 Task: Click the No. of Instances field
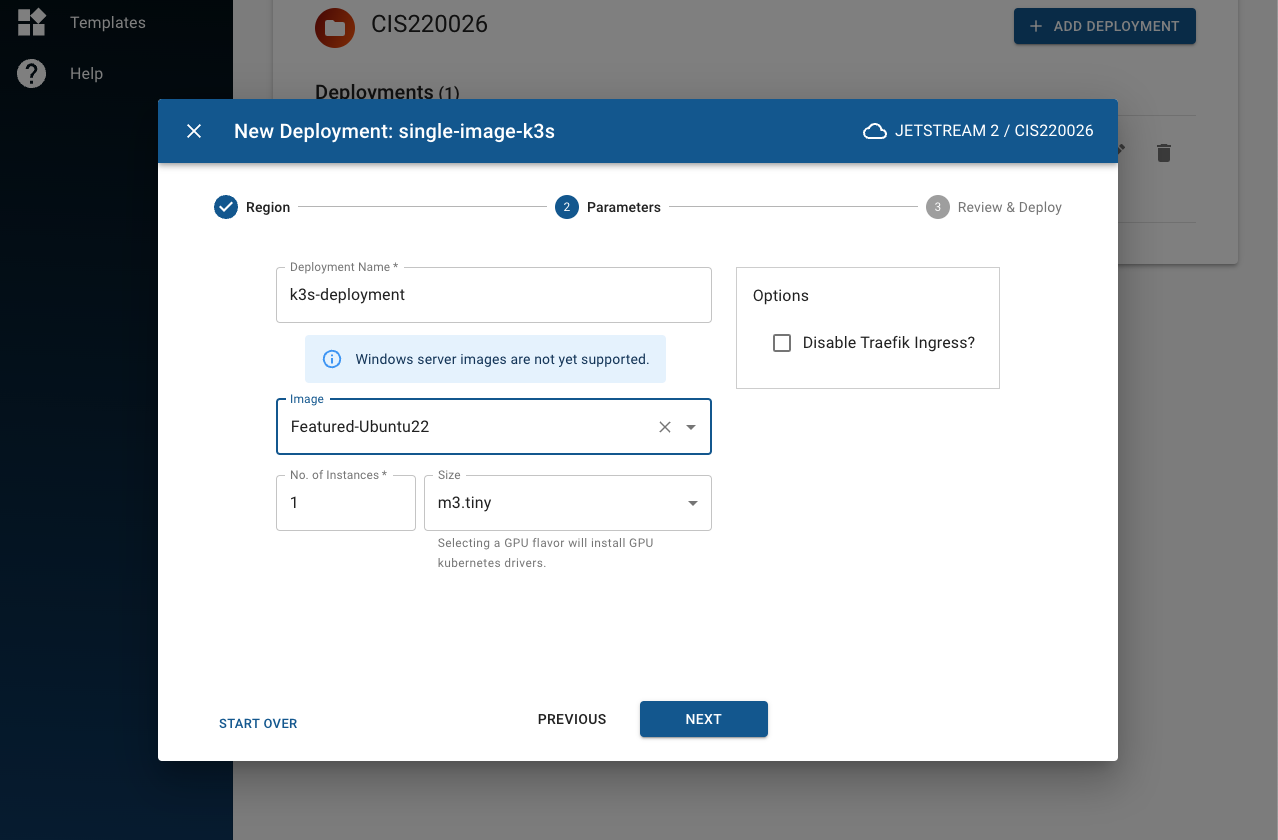pos(345,503)
